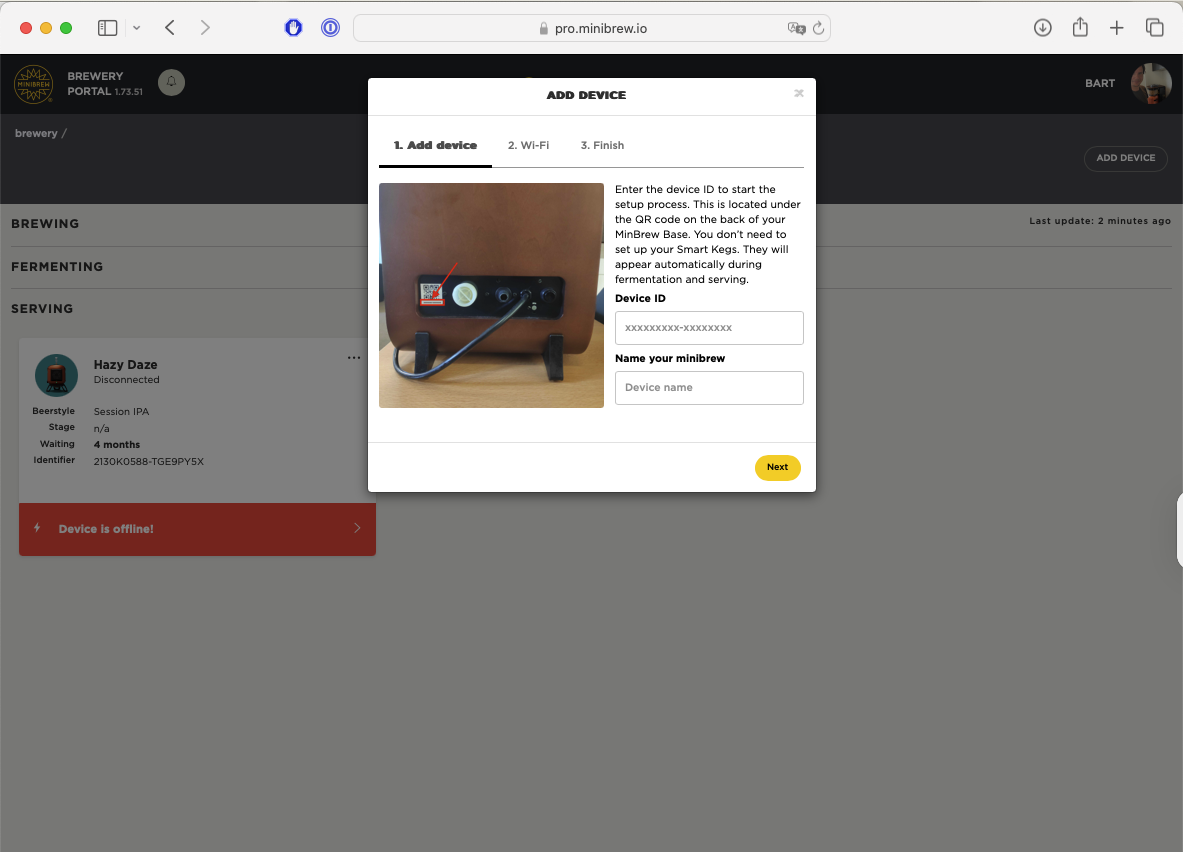Click the ADD DEVICE button in header
Viewport: 1183px width, 852px height.
(x=1126, y=158)
